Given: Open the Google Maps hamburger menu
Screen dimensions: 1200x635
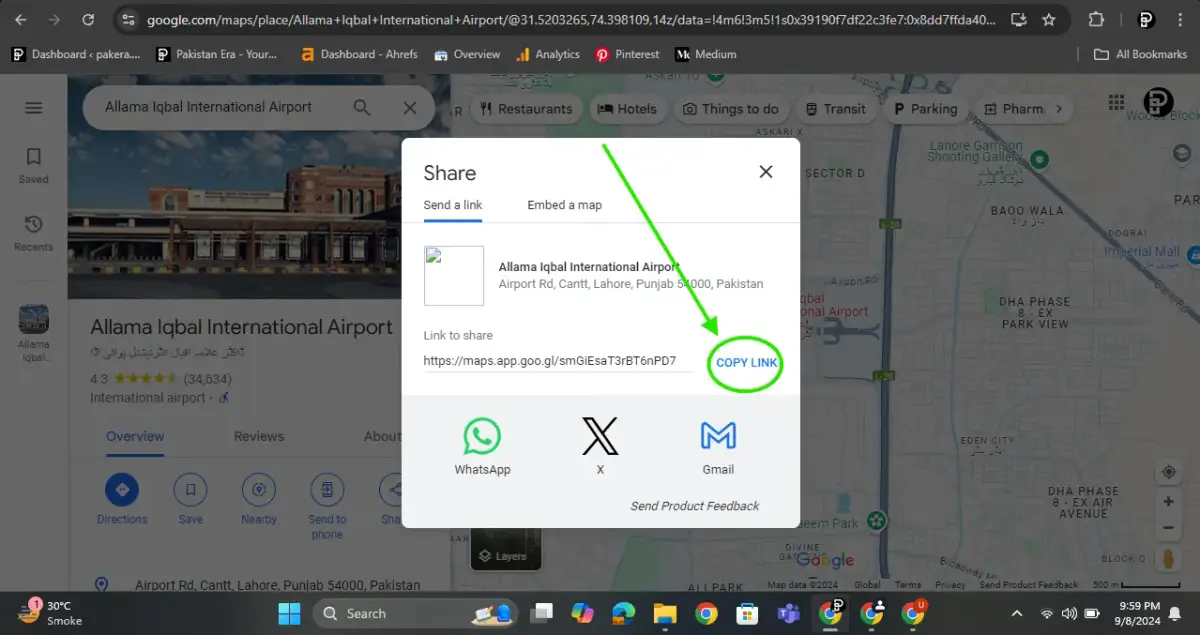Looking at the screenshot, I should 34,108.
